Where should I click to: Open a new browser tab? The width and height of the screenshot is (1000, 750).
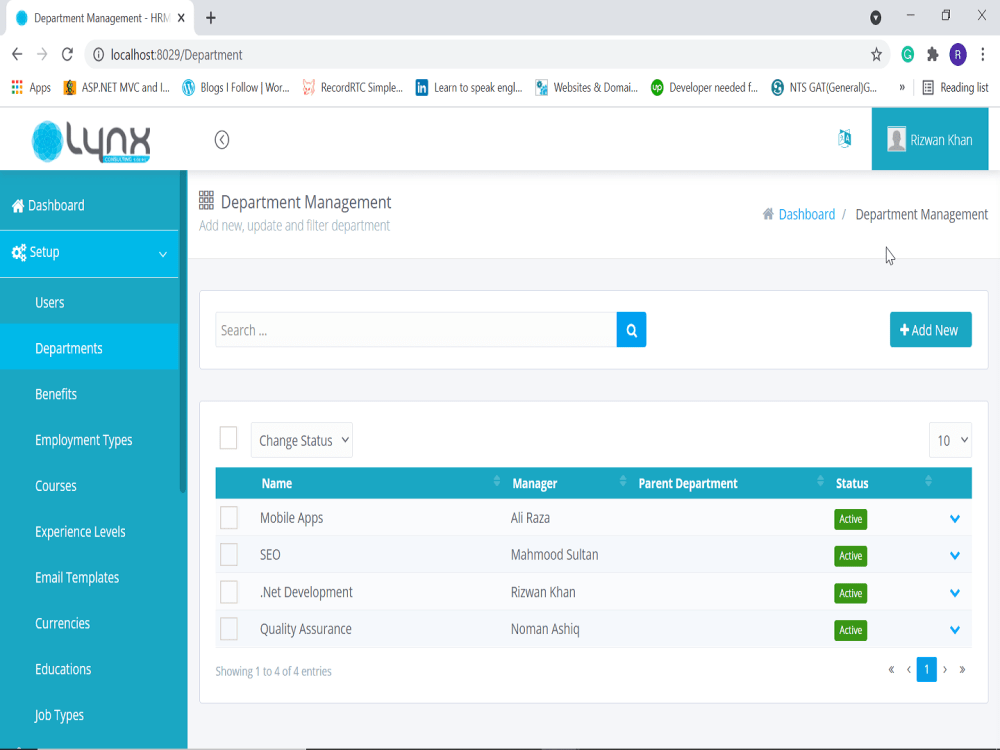pyautogui.click(x=210, y=18)
